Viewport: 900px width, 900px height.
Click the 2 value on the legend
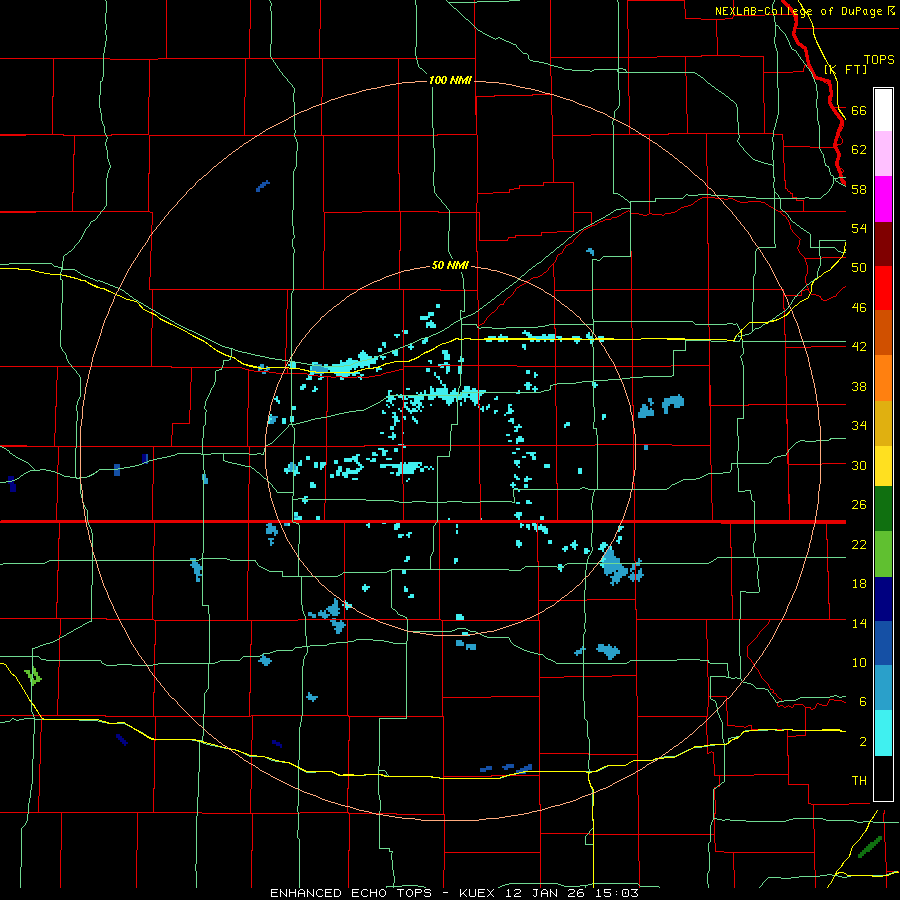[863, 742]
